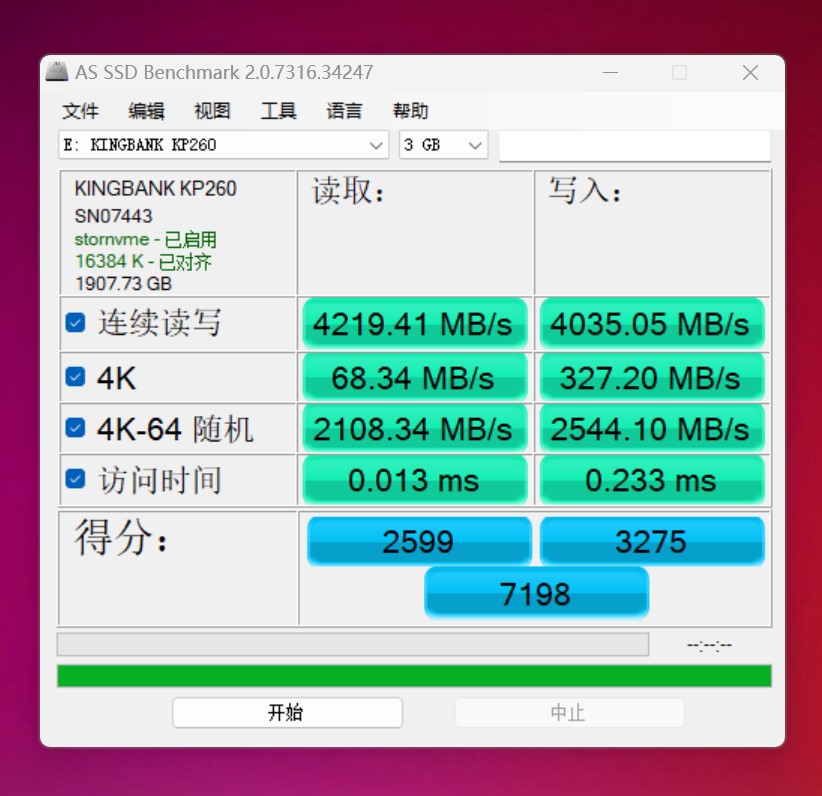Uncheck the 4K-64 随机 test checkbox
This screenshot has height=796, width=822.
pyautogui.click(x=75, y=427)
